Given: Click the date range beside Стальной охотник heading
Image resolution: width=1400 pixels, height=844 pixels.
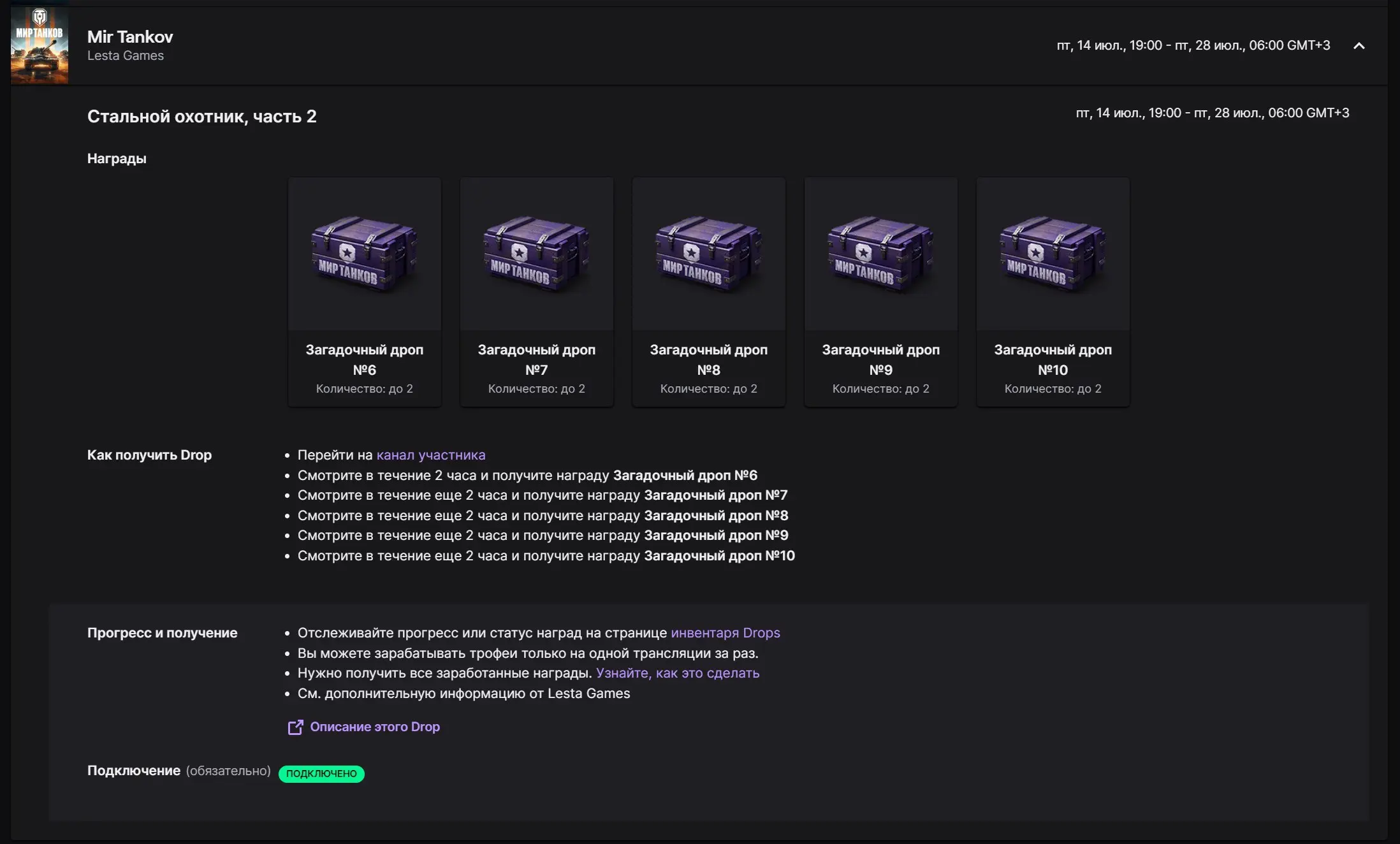Looking at the screenshot, I should tap(1213, 113).
